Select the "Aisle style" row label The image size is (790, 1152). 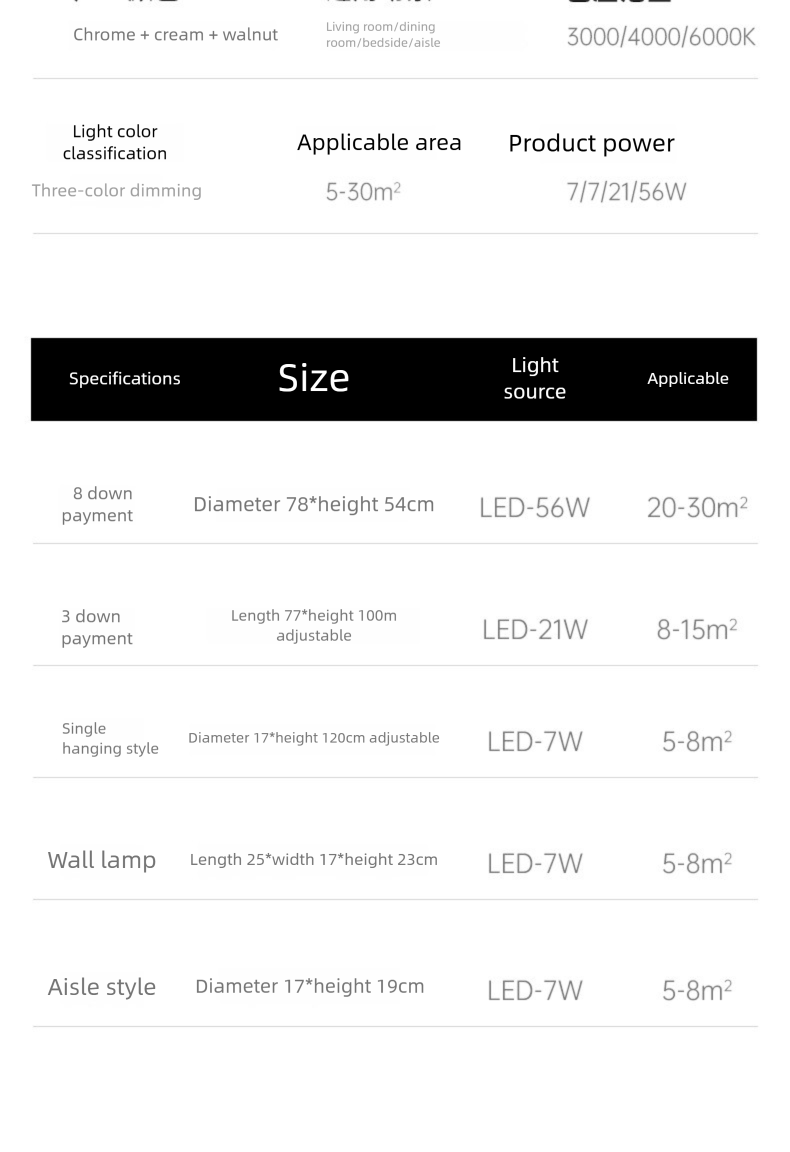click(x=102, y=987)
